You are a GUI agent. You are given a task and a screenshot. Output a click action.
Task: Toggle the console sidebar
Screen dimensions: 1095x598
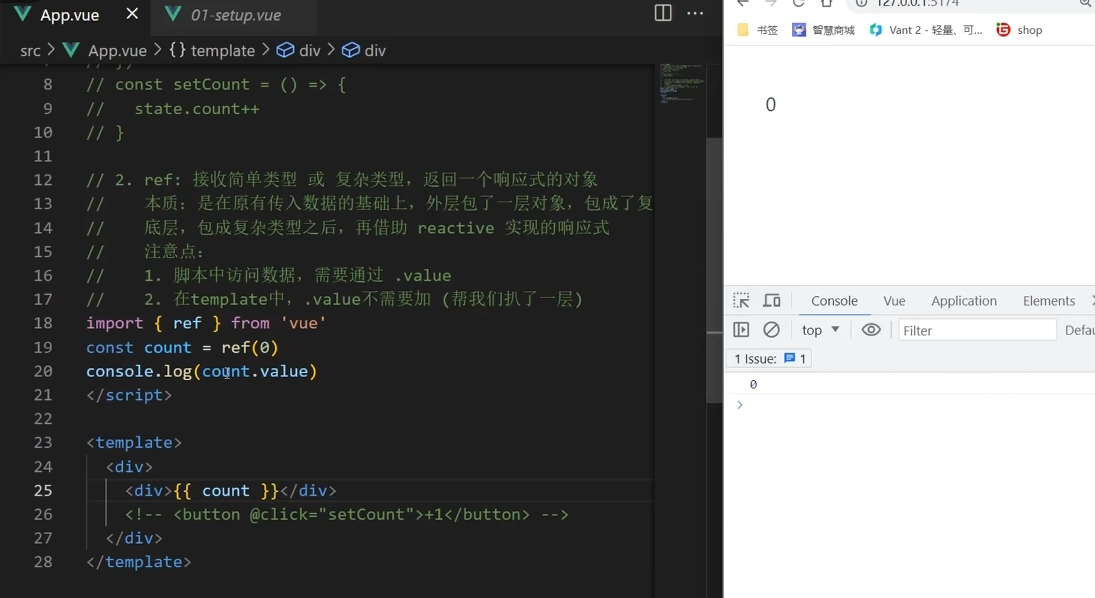[x=741, y=330]
